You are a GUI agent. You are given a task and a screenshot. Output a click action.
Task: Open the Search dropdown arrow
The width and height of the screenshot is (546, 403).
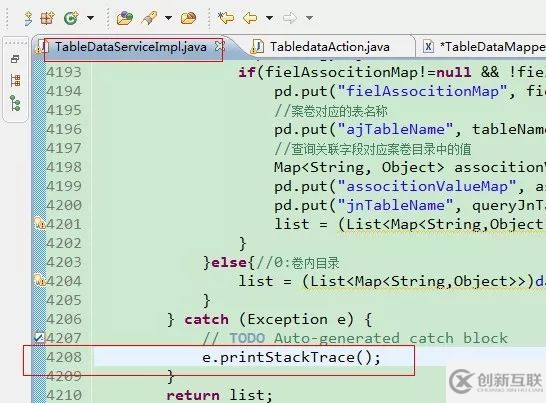point(168,18)
